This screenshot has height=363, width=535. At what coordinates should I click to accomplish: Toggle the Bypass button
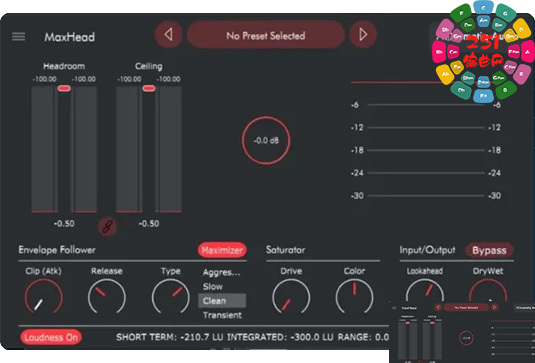pos(489,250)
